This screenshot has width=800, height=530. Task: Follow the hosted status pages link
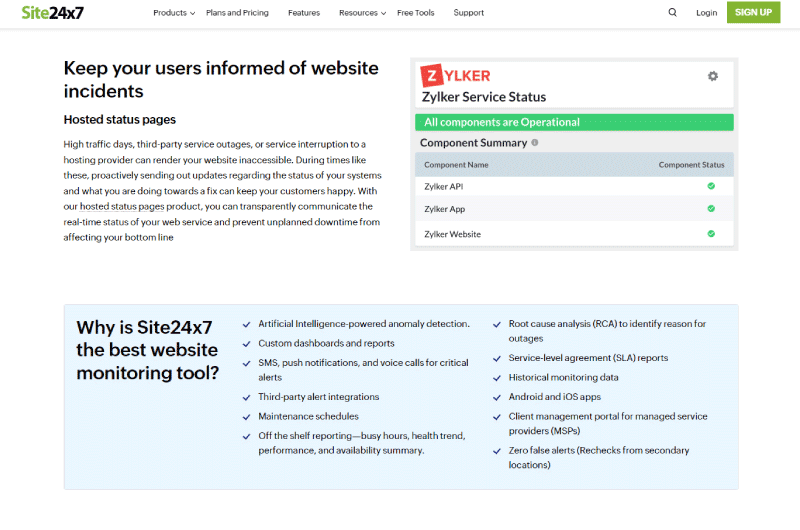point(122,207)
